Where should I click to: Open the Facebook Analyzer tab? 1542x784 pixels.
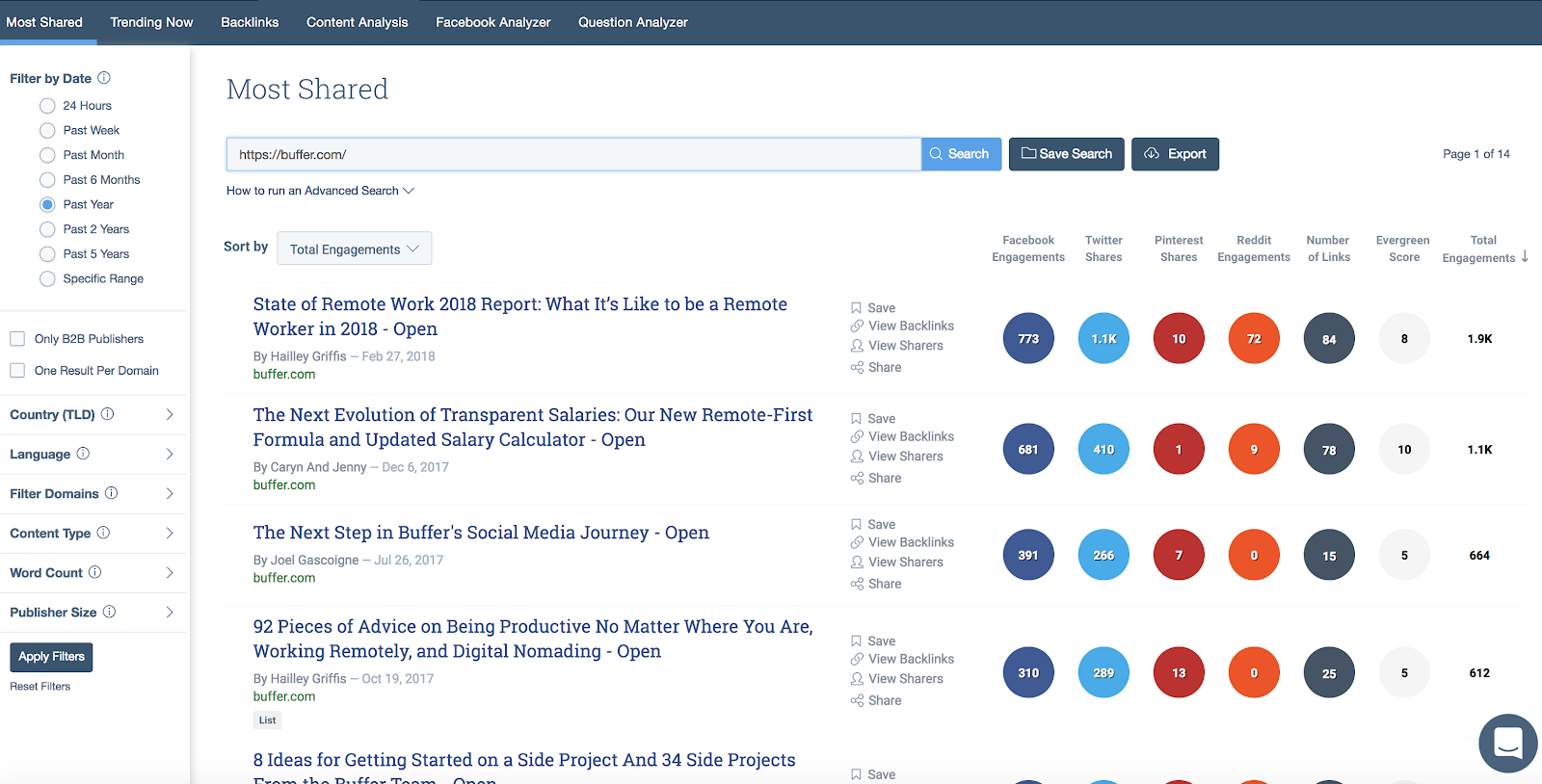tap(492, 22)
